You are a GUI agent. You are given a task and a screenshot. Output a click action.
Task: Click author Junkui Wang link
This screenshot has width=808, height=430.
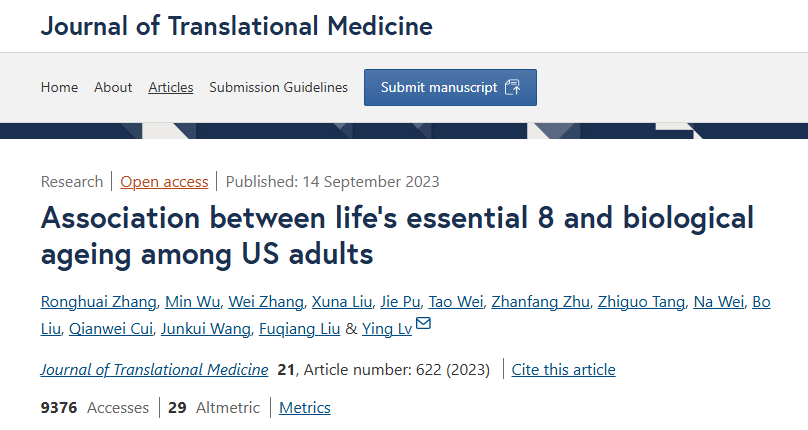click(x=206, y=328)
